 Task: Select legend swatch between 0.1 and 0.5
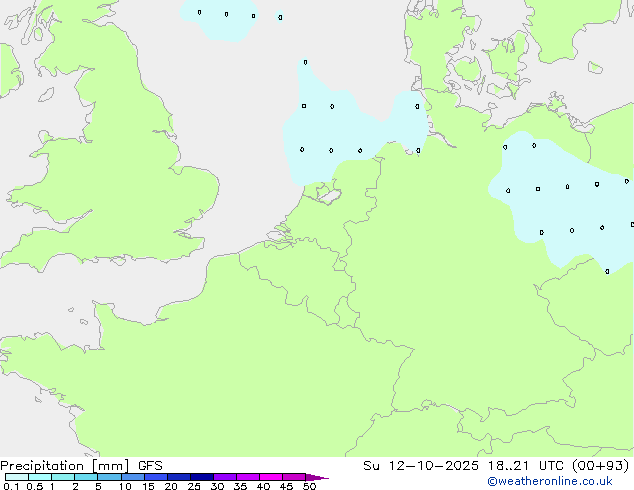(x=17, y=477)
